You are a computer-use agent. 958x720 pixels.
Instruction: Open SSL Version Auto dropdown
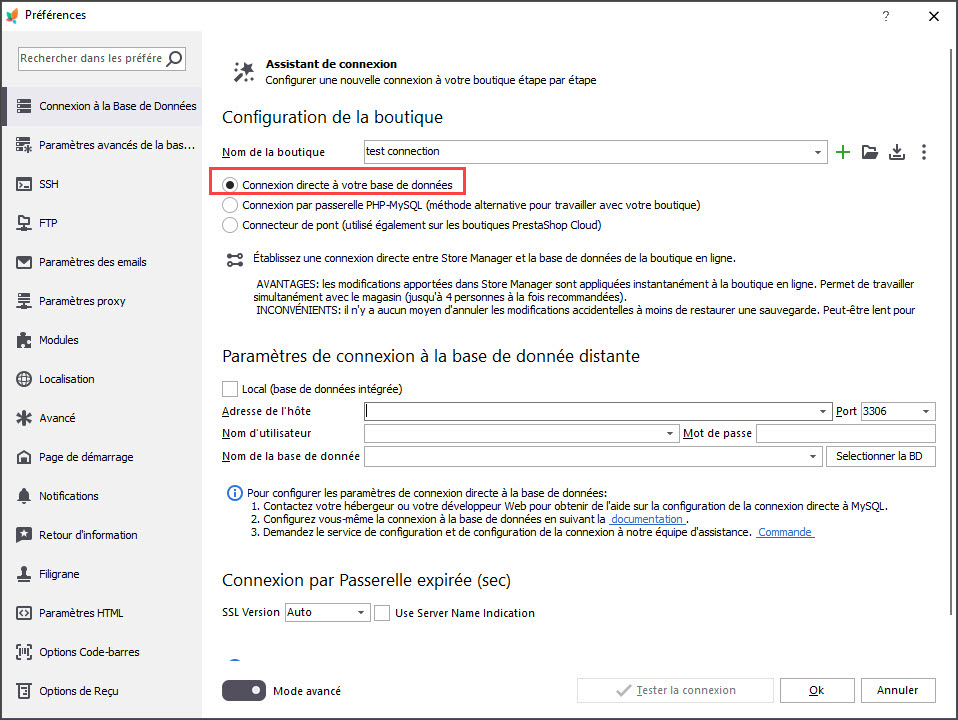pos(361,612)
